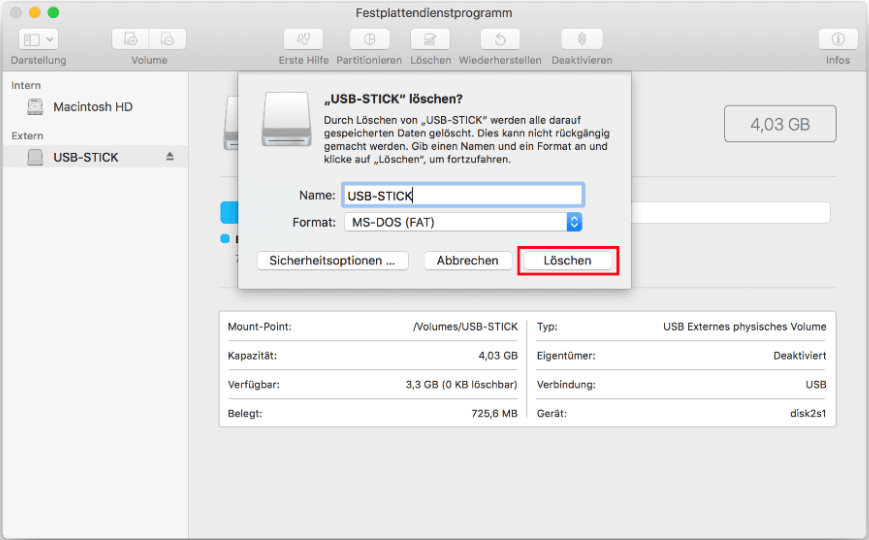Image resolution: width=869 pixels, height=540 pixels.
Task: Click the Name text field
Action: pyautogui.click(x=463, y=195)
